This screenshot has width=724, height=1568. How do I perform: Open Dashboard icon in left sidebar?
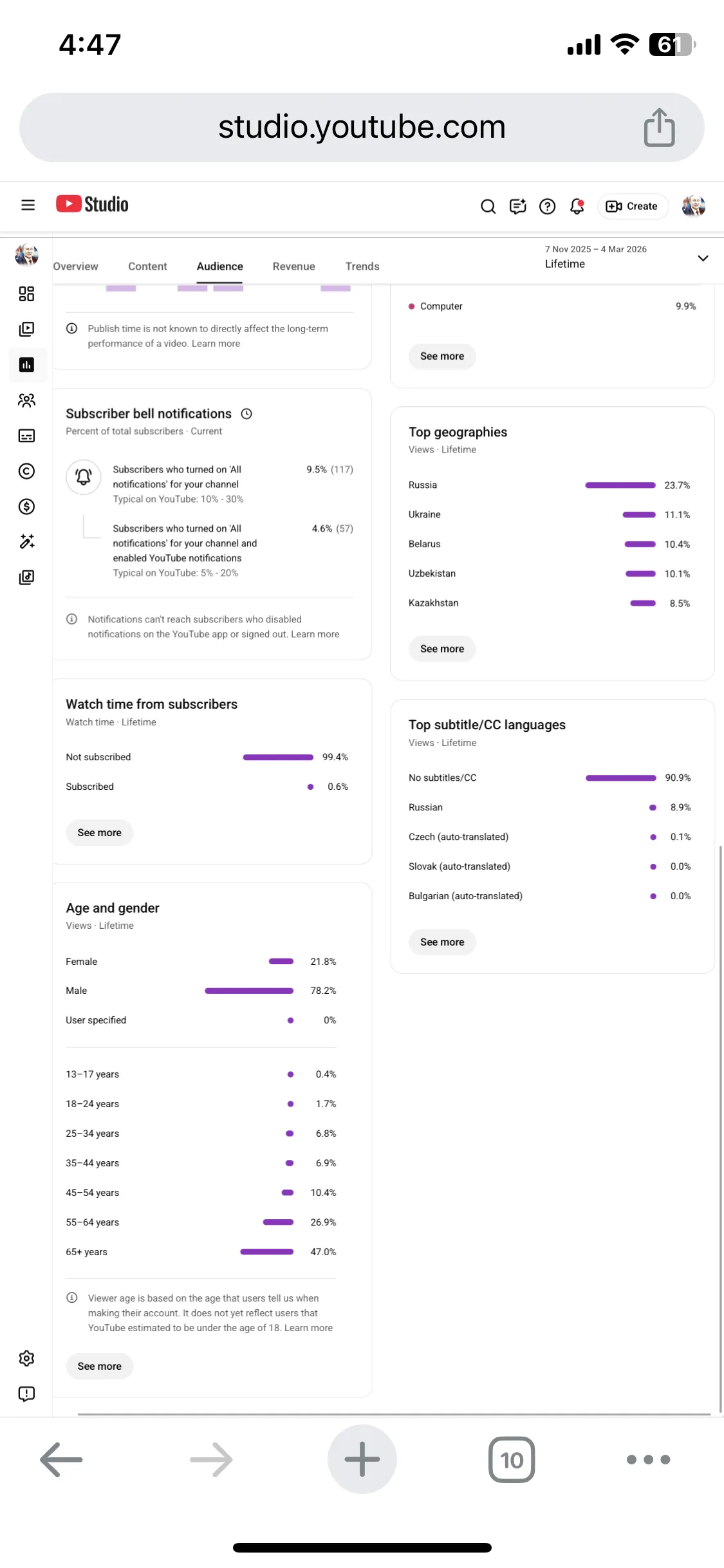point(26,294)
